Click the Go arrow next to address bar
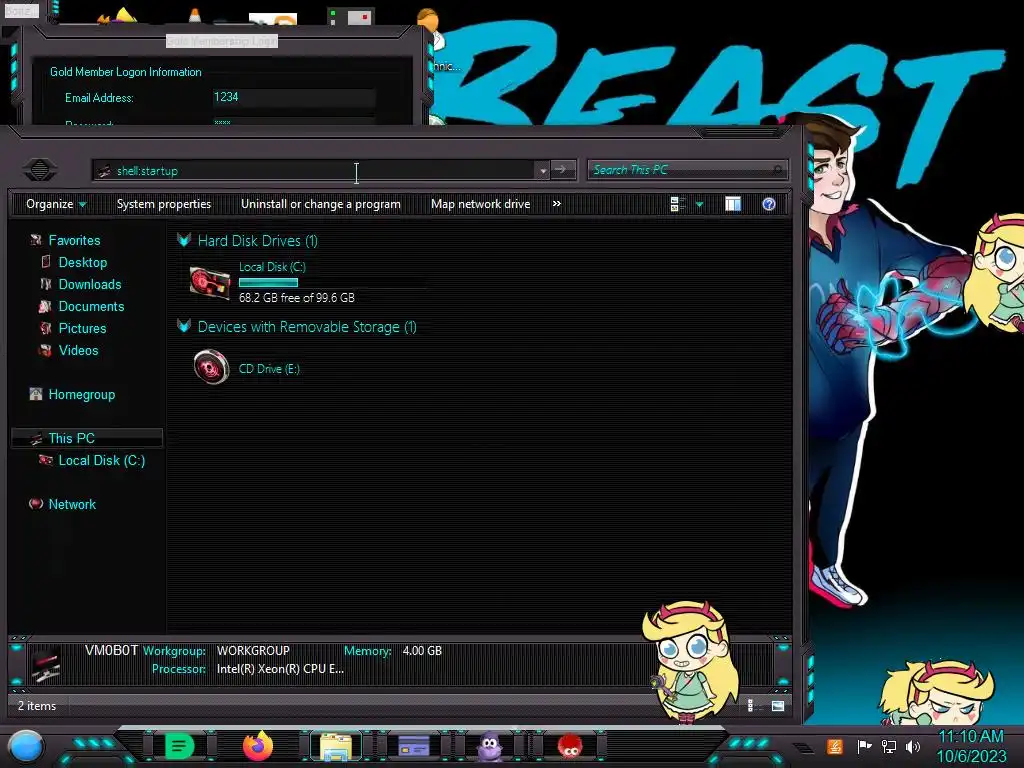 pos(562,170)
